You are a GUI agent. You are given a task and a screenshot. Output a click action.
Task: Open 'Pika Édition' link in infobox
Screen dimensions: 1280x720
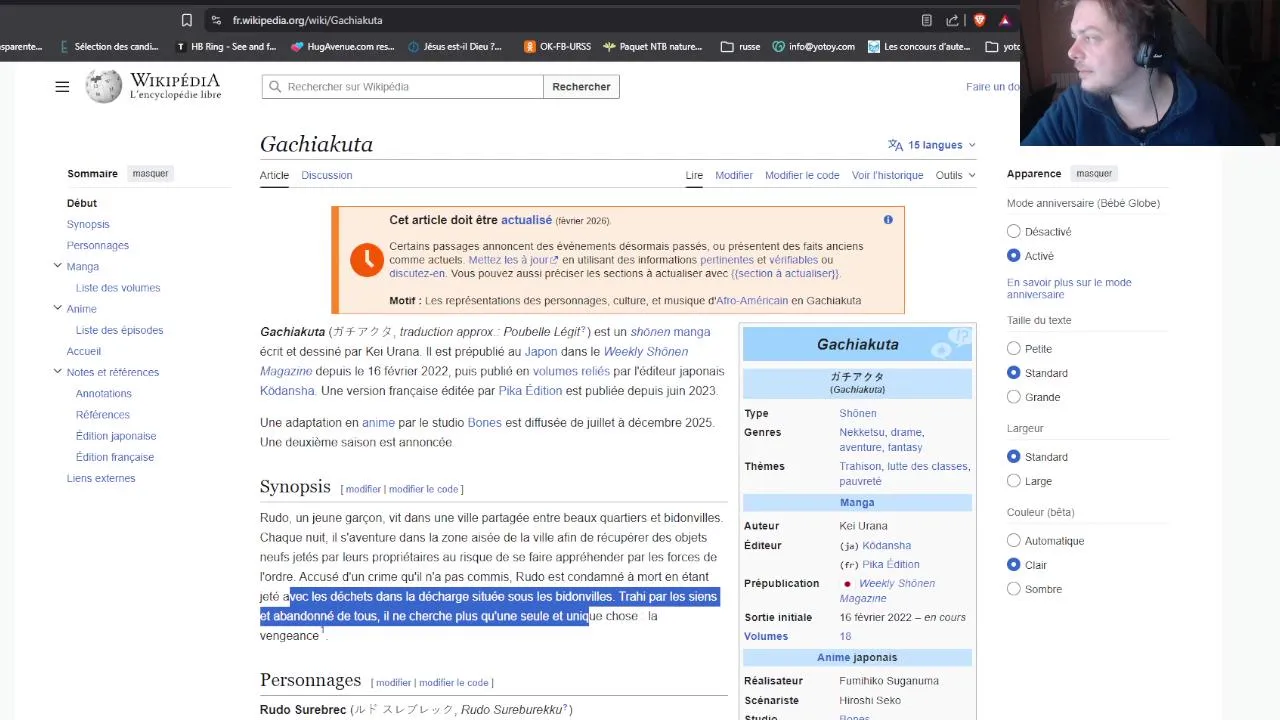coord(891,565)
